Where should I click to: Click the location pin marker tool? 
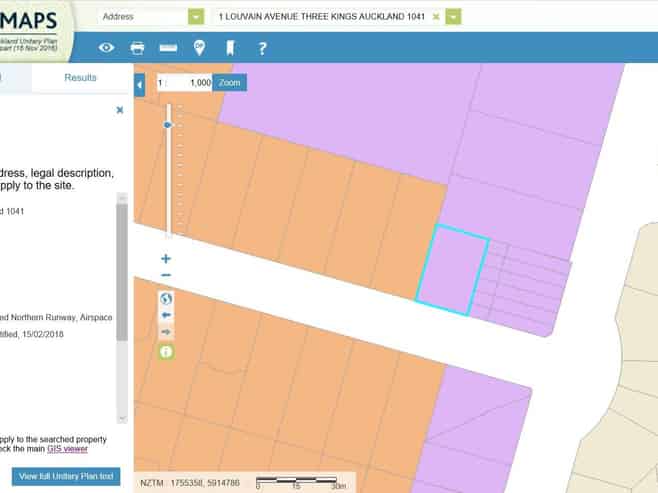199,48
